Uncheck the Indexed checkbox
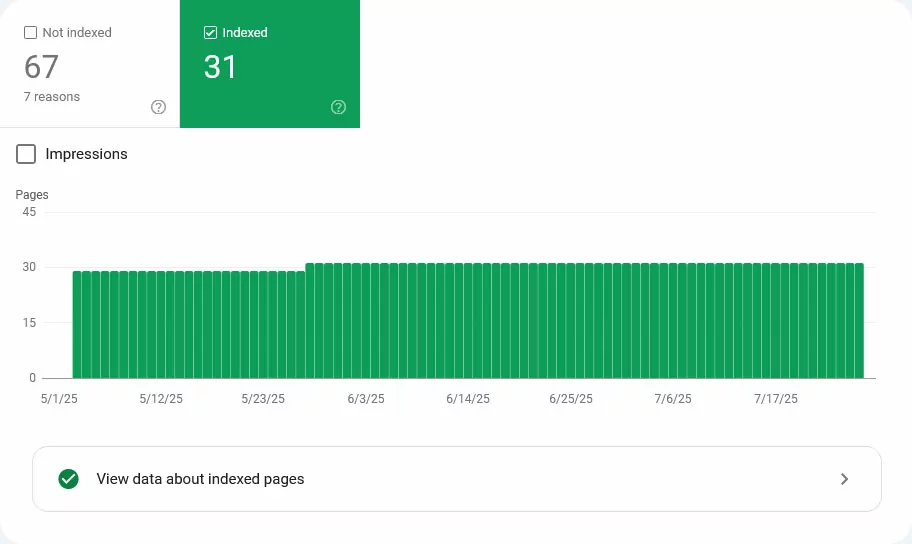Screen dimensions: 912x544 click(x=211, y=33)
